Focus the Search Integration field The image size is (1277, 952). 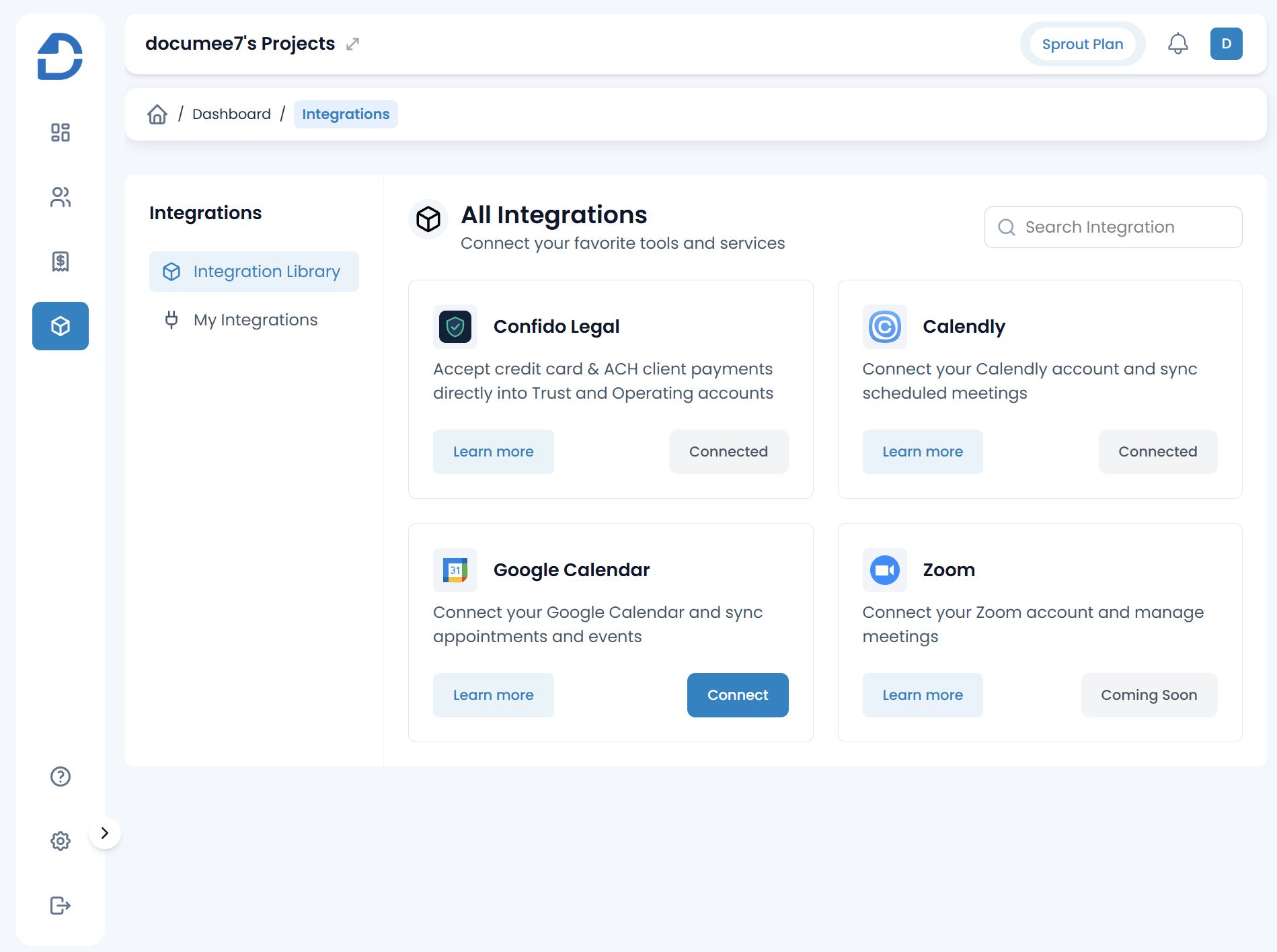click(x=1113, y=227)
